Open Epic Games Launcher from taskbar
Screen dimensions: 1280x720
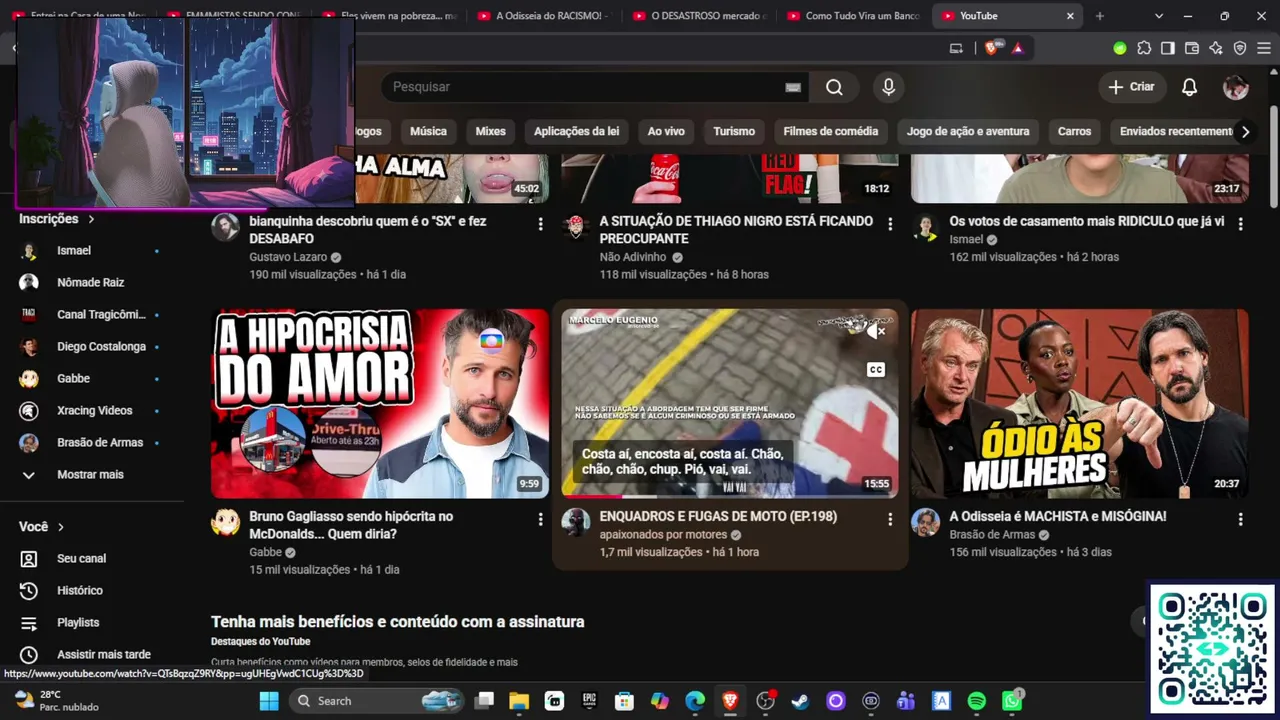[x=589, y=701]
